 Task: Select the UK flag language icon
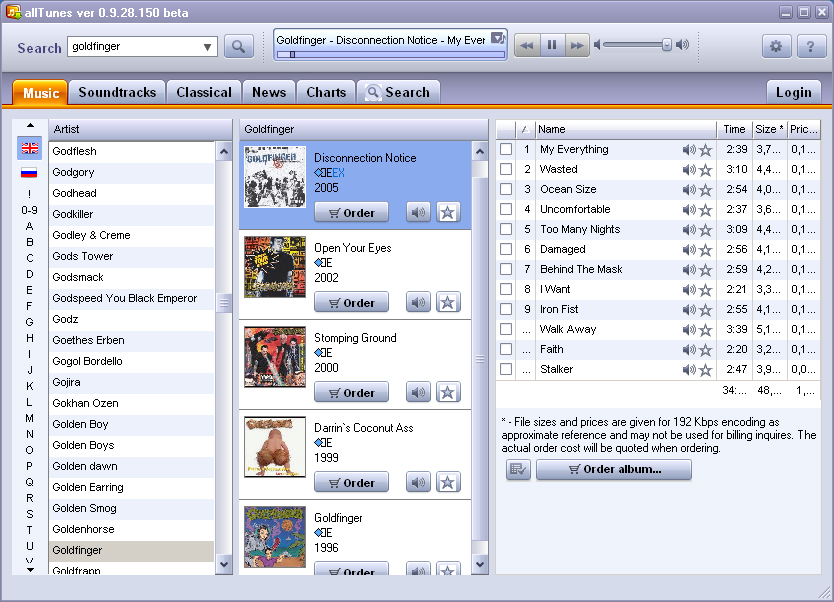tap(30, 148)
